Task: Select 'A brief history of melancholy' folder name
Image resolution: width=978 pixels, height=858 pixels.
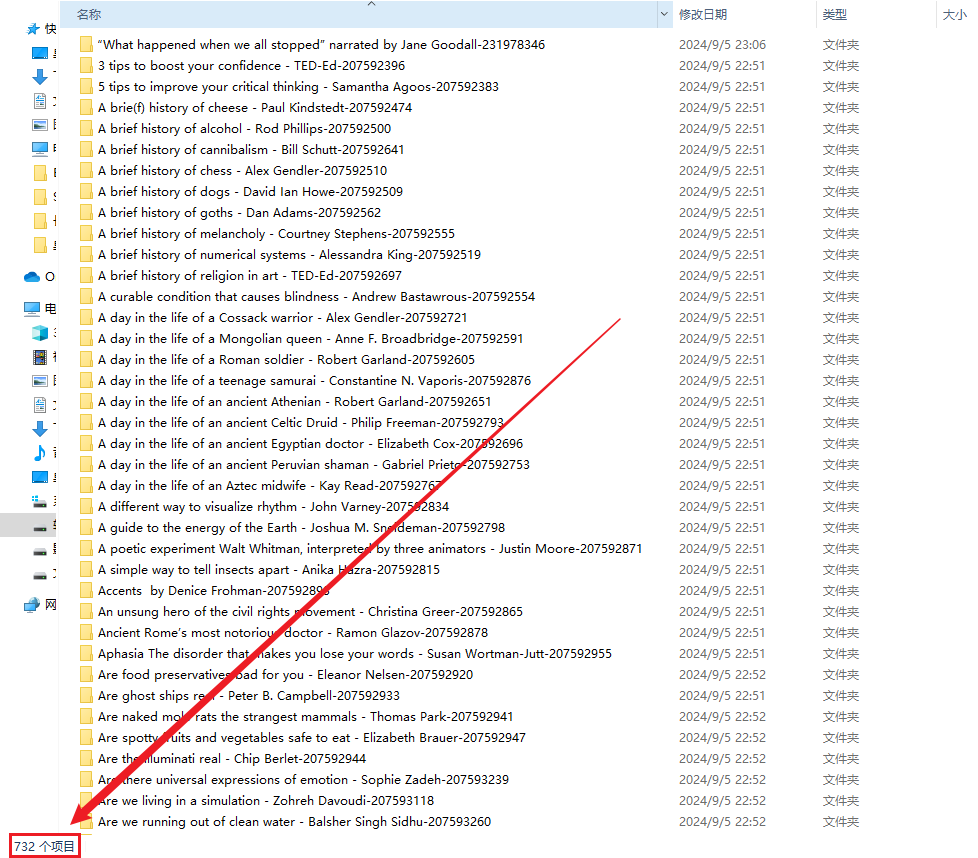Action: (276, 233)
